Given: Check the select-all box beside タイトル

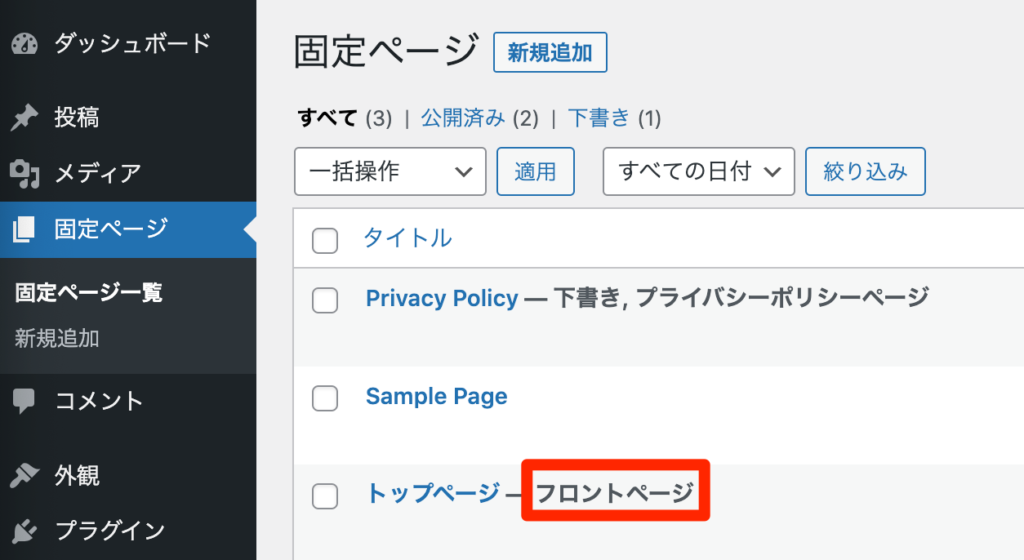Looking at the screenshot, I should click(325, 240).
